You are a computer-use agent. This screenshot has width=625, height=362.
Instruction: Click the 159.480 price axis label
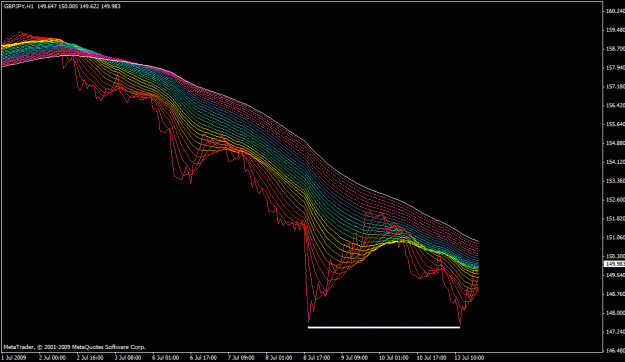pyautogui.click(x=615, y=30)
